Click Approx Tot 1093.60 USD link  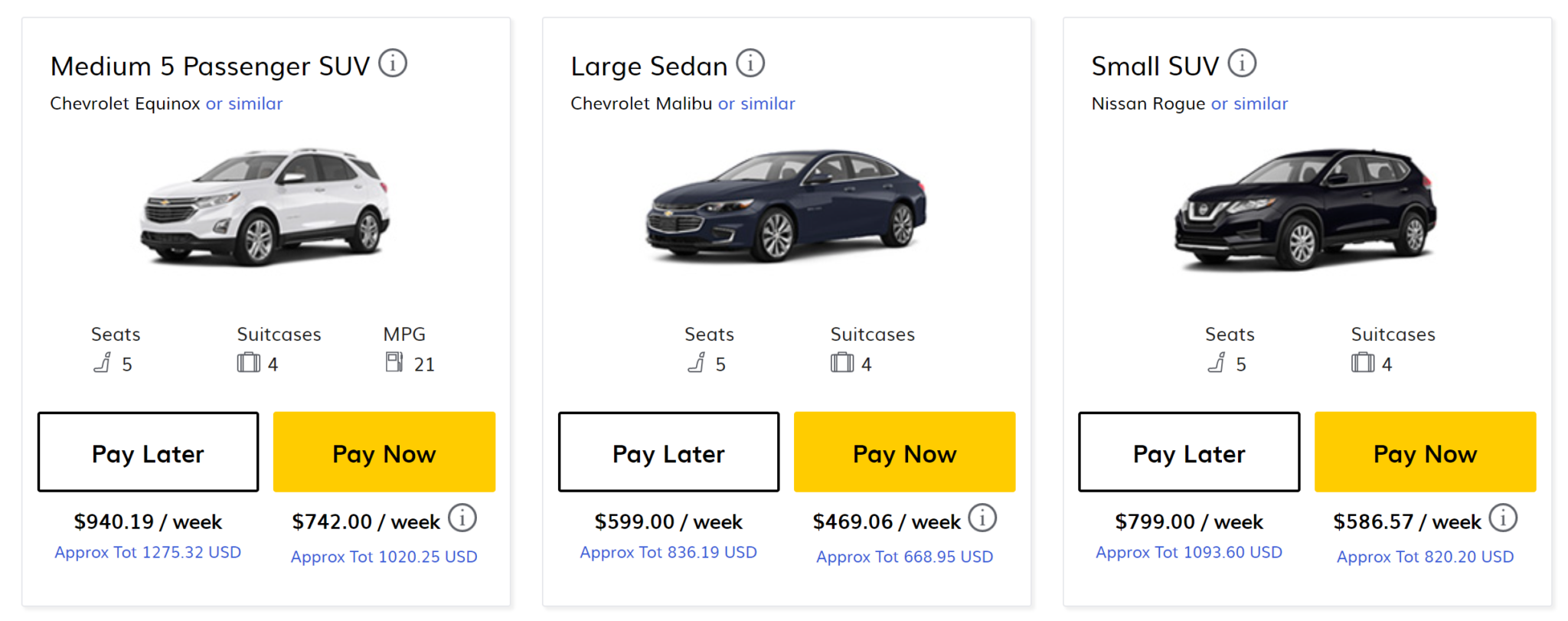[x=1188, y=551]
